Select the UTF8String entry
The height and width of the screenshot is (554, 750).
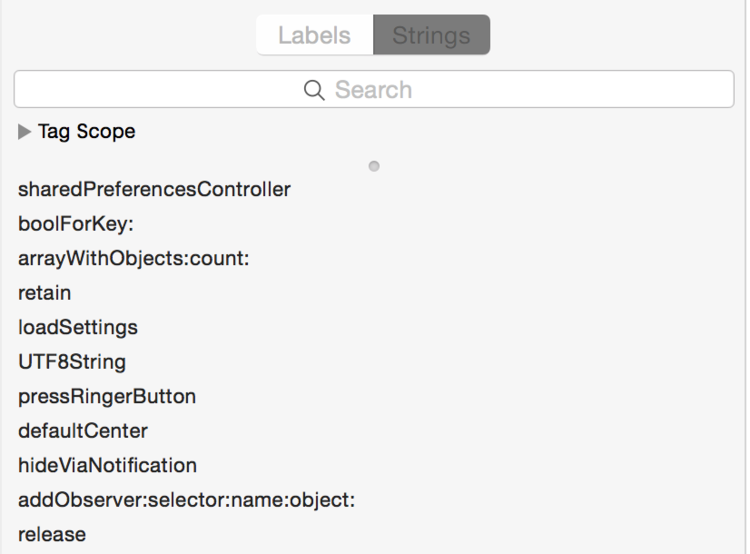72,362
